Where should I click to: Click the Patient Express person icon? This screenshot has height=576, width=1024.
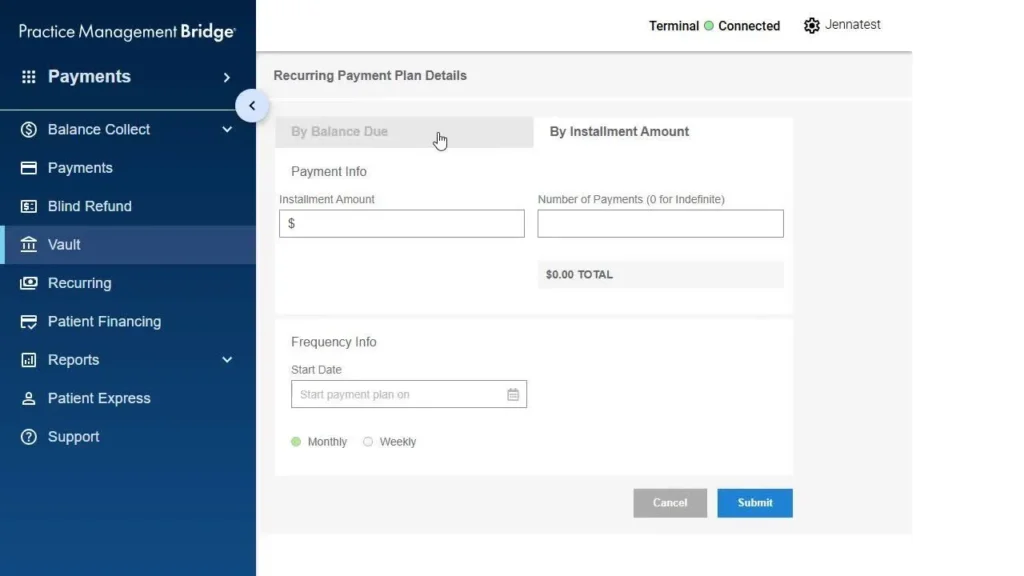point(29,398)
